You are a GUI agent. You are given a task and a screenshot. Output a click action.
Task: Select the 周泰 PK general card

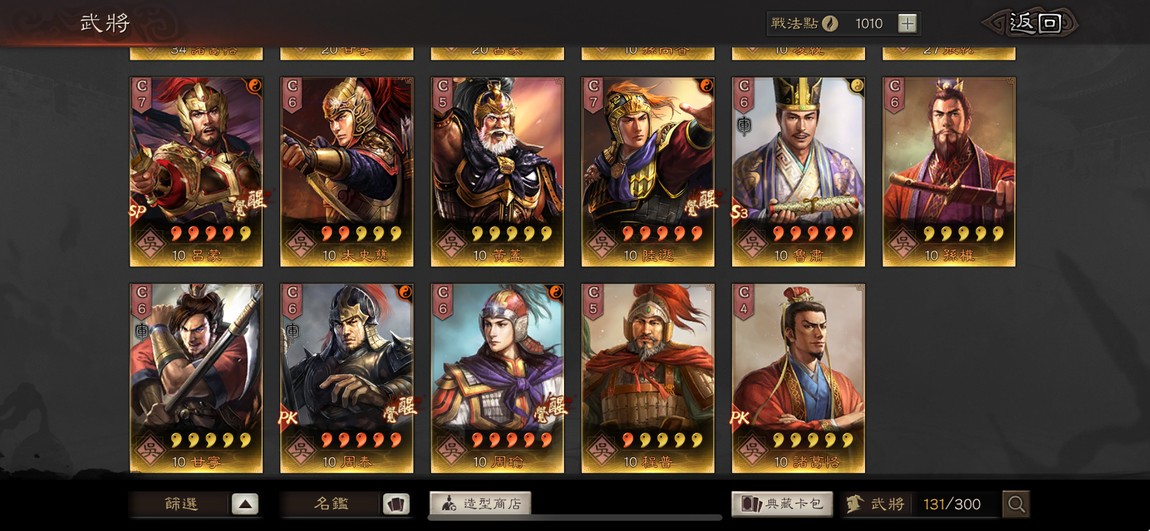point(347,378)
